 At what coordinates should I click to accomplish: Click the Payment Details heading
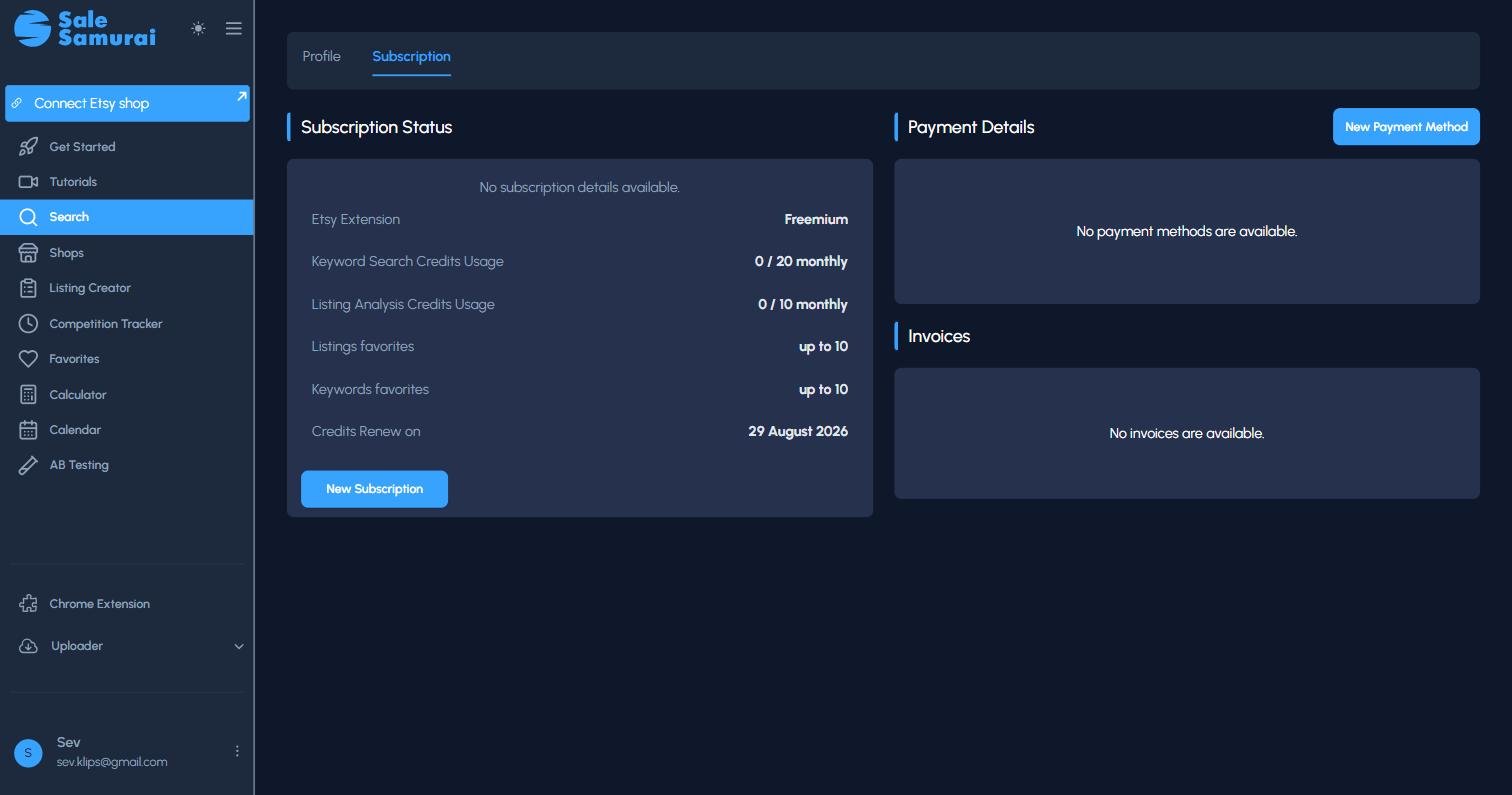971,127
